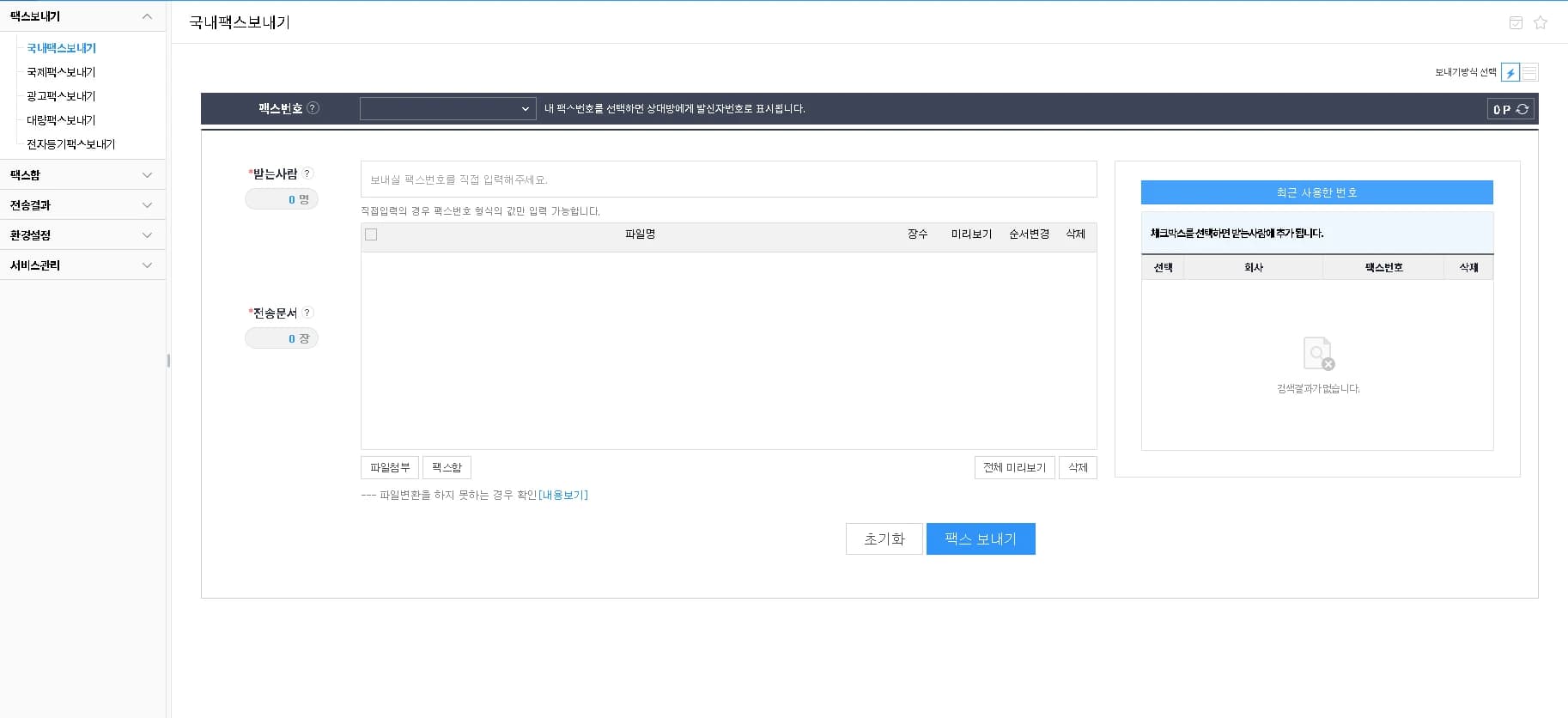1568x718 pixels.
Task: Click the 회사 column header in recent numbers
Action: (1254, 268)
